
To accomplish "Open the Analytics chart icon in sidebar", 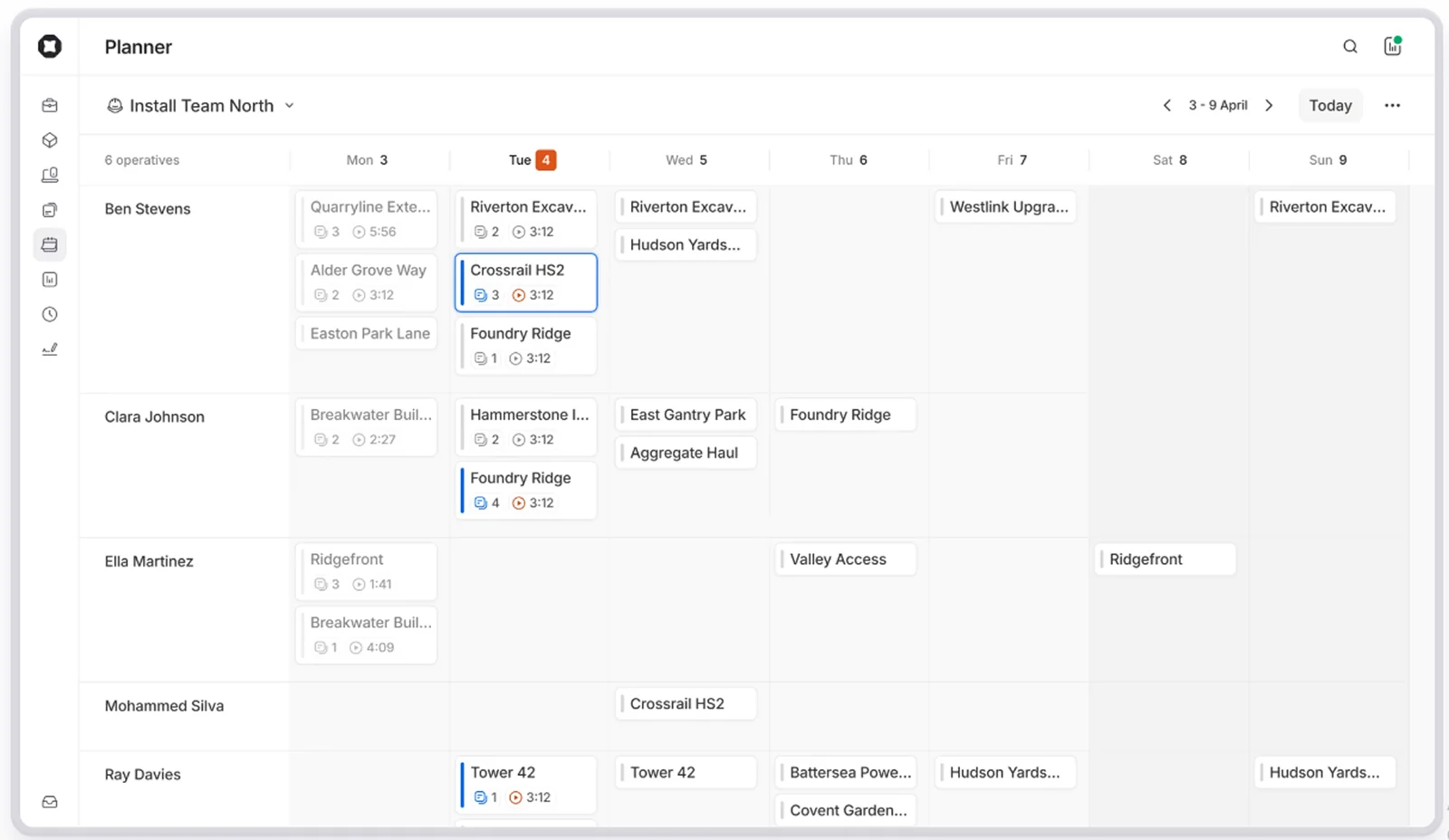I will pos(50,279).
